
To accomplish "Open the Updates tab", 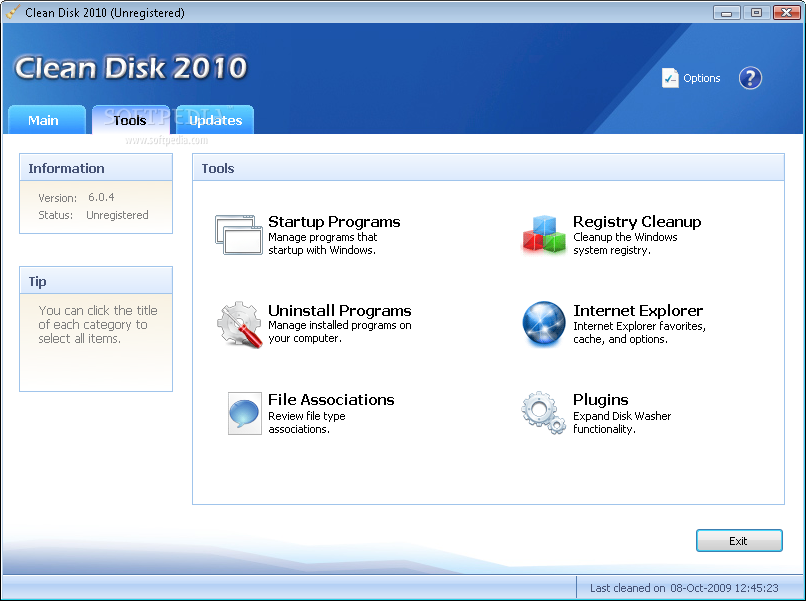I will 215,120.
